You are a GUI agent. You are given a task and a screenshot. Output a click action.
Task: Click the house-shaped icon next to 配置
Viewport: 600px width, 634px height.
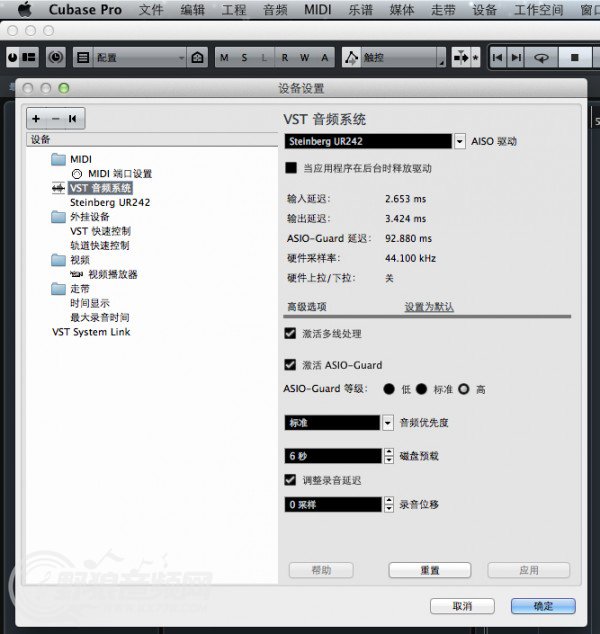197,57
